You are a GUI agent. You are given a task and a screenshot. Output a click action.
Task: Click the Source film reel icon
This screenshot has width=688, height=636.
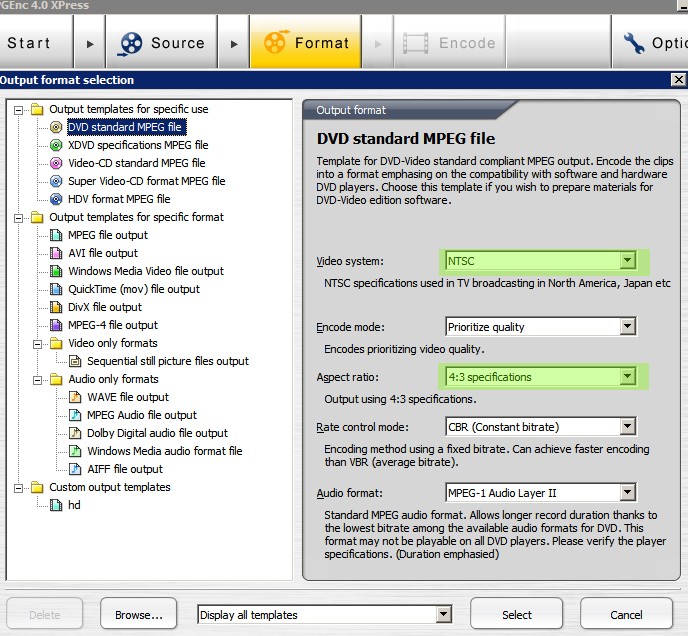[x=130, y=44]
